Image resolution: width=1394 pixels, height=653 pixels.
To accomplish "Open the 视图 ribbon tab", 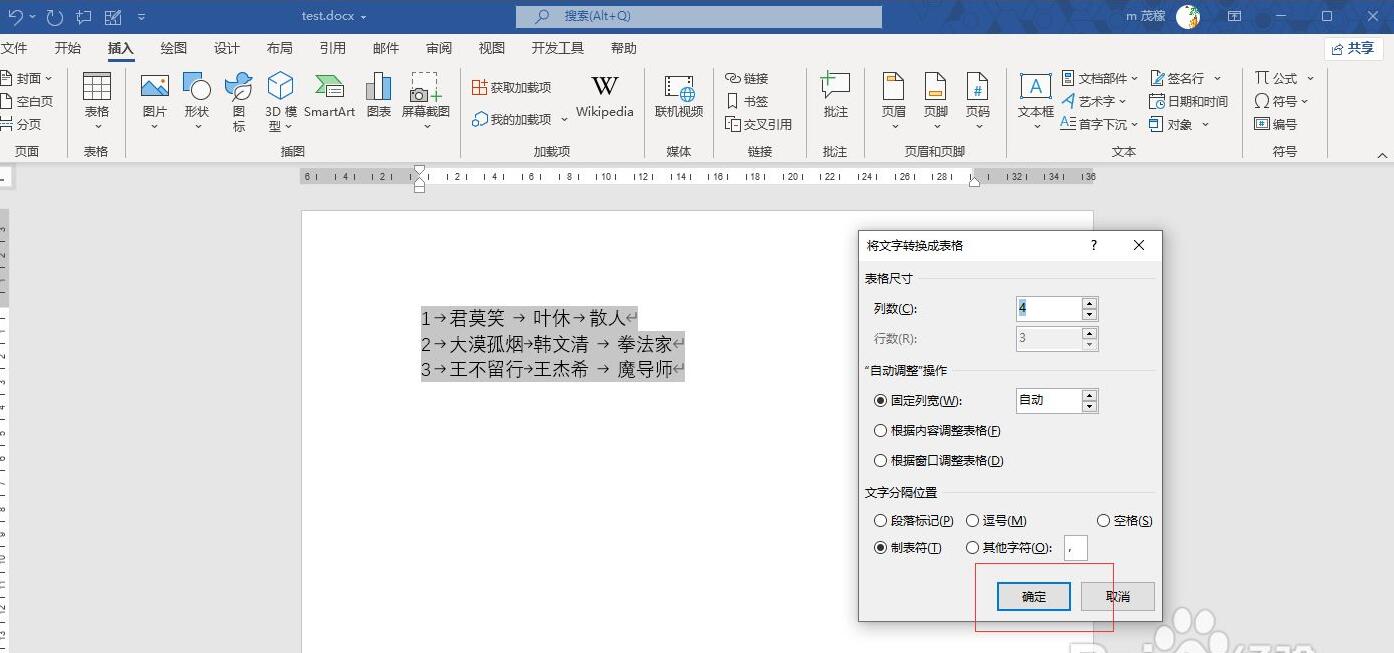I will [492, 48].
